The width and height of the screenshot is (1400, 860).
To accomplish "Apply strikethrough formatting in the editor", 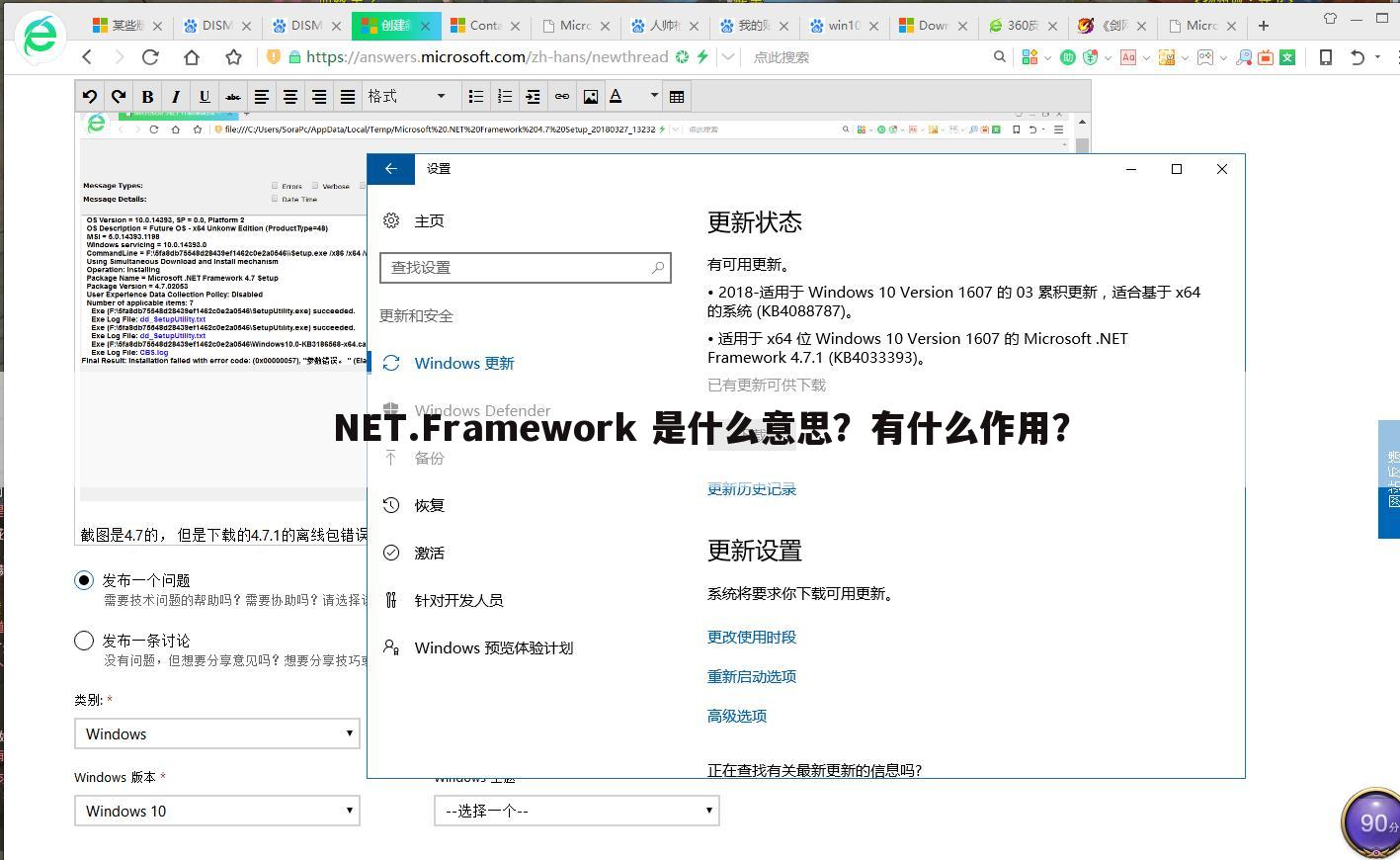I will pos(233,96).
